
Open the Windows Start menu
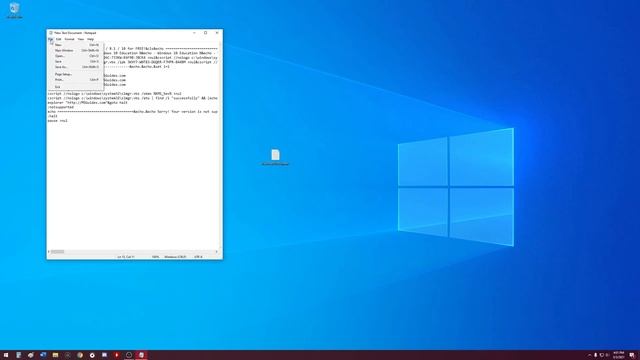6,355
